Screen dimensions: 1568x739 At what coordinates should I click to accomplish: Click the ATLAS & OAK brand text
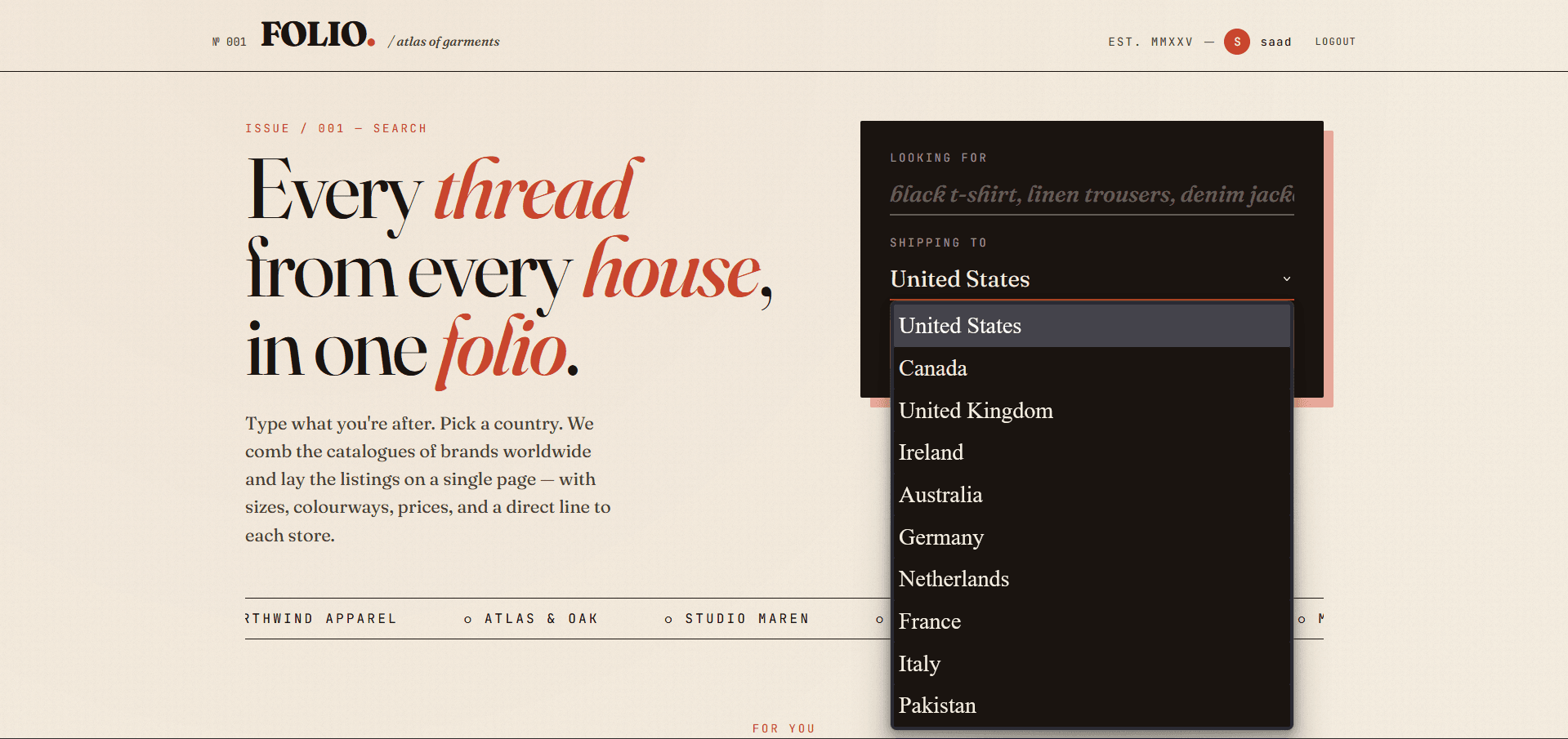541,619
